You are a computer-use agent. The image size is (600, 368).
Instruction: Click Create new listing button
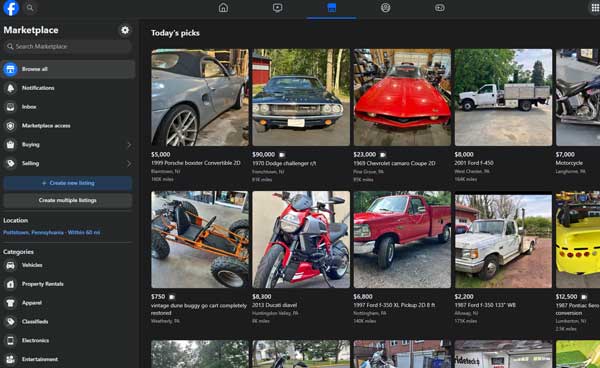[68, 183]
